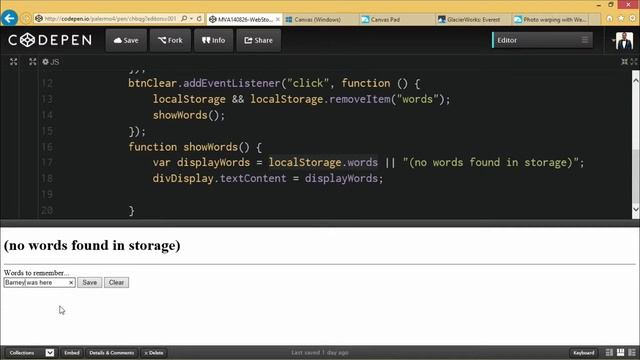The image size is (640, 360).
Task: Open the JS settings gear
Action: [45, 62]
